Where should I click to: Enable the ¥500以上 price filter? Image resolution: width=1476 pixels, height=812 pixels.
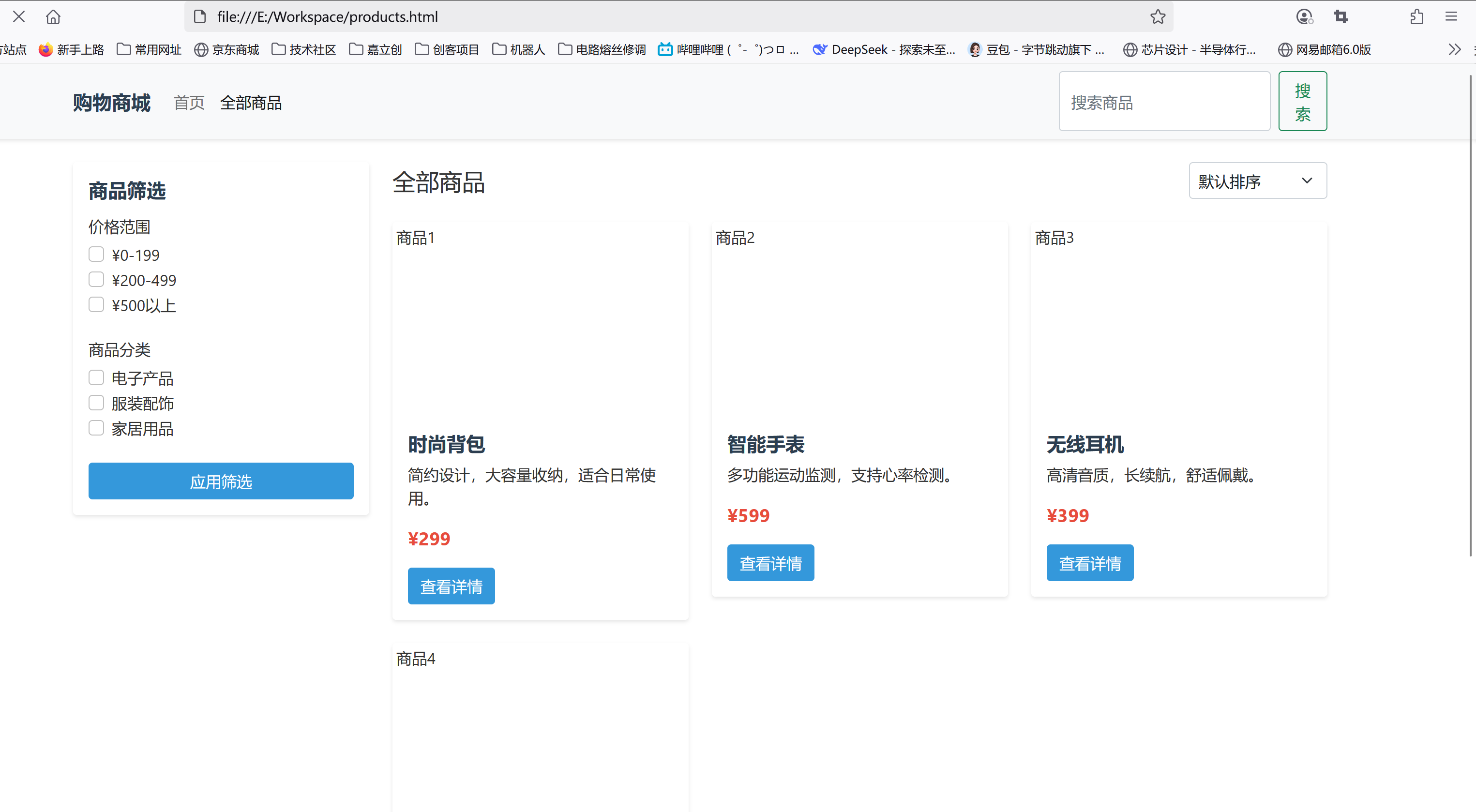96,305
